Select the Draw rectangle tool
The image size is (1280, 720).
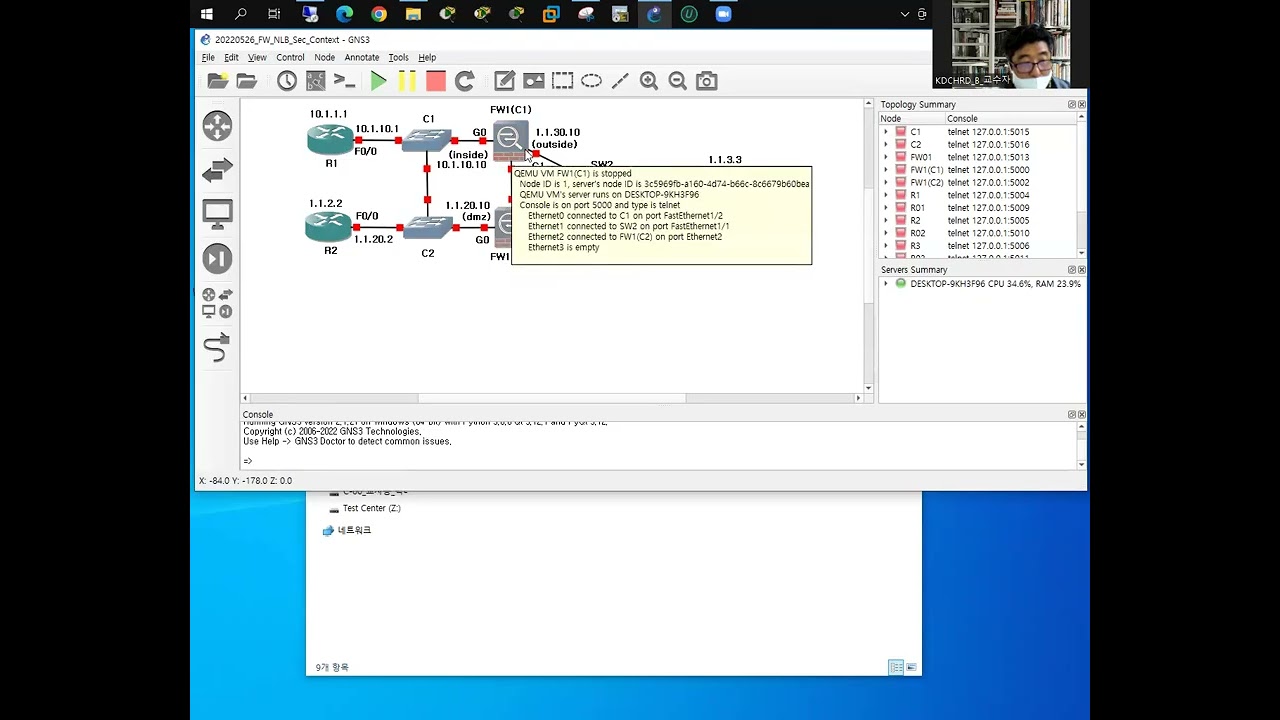[563, 81]
